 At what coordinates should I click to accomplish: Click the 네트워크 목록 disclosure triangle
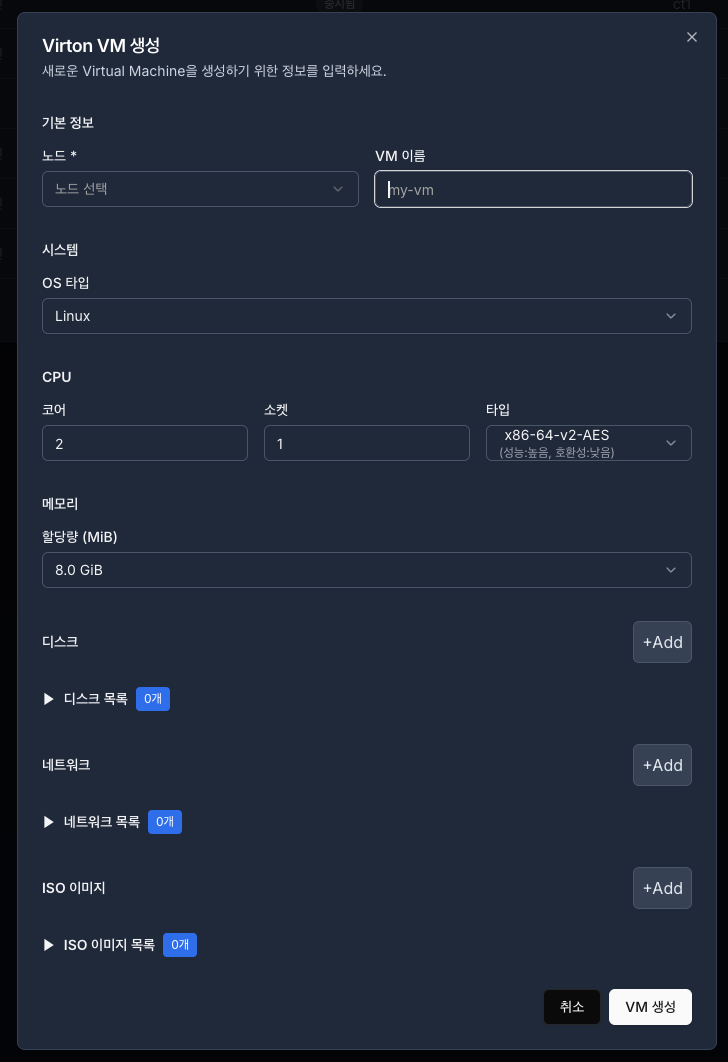click(48, 821)
